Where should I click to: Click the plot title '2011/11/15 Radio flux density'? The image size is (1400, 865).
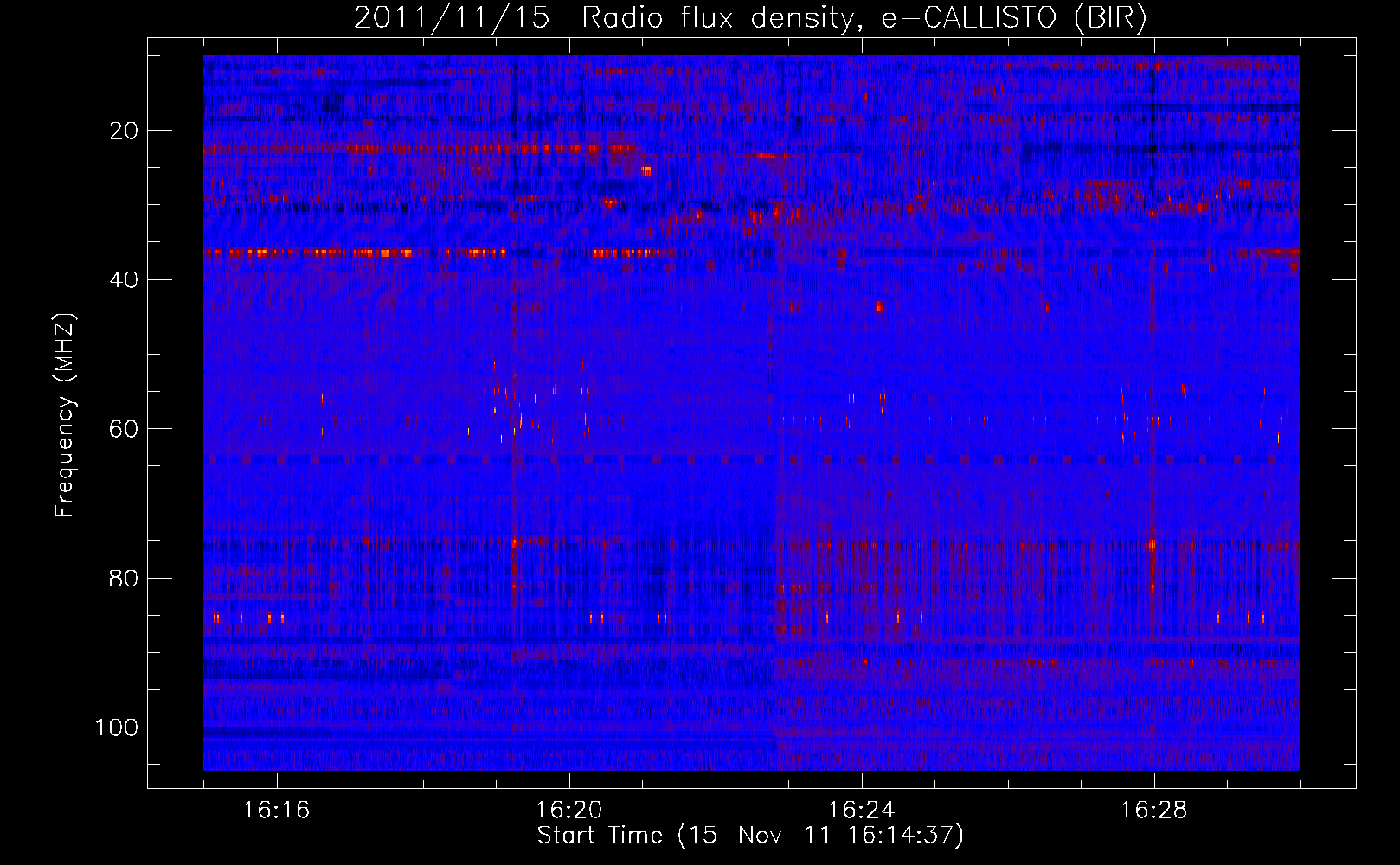tap(750, 18)
